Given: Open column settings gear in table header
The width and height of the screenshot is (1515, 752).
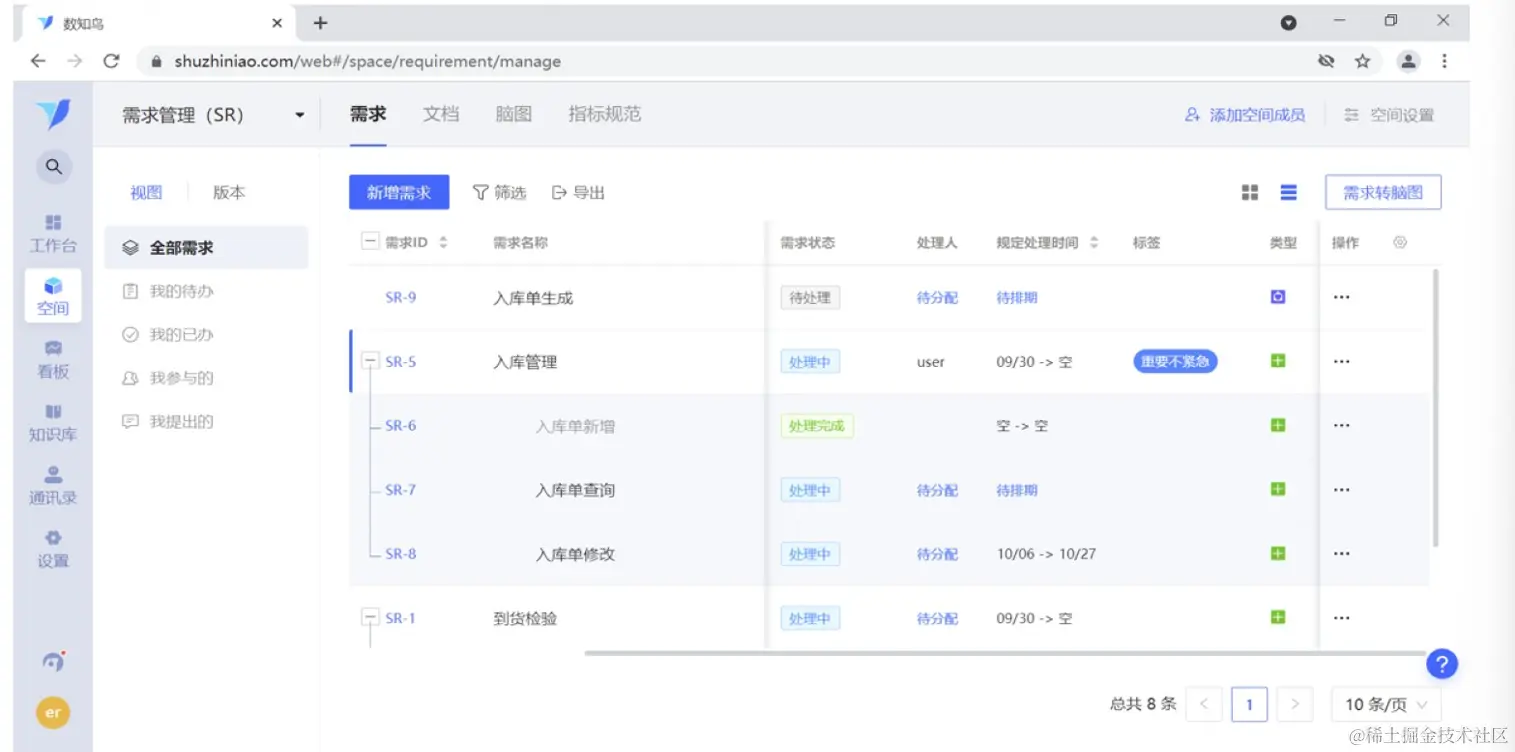Looking at the screenshot, I should point(1400,242).
